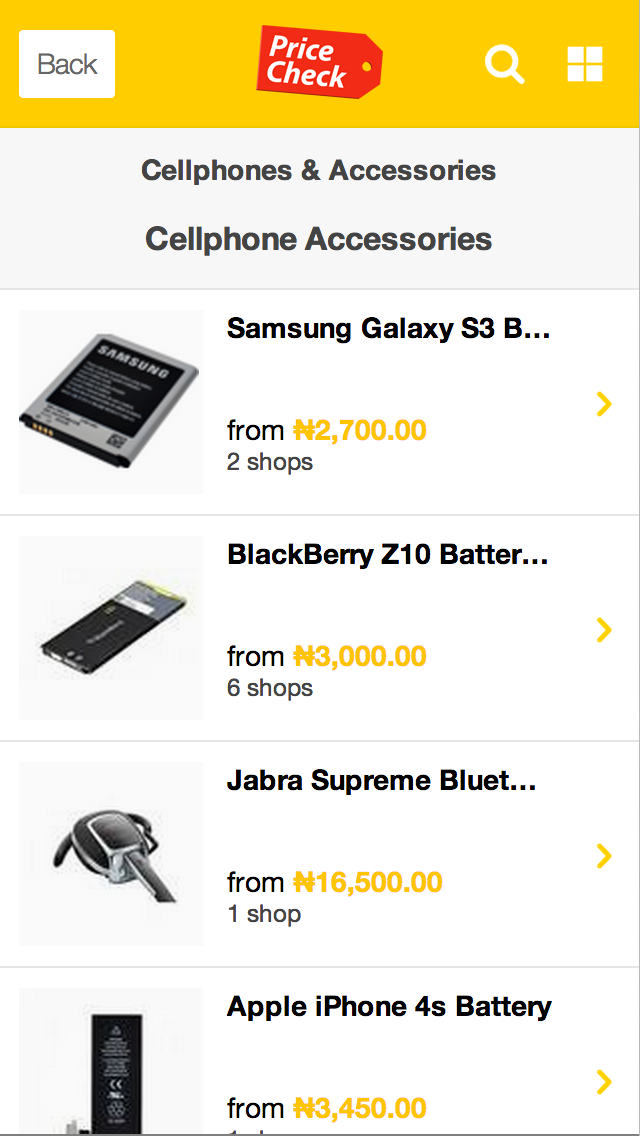640x1136 pixels.
Task: Open Jabra Supreme Bluetooth product title
Action: pyautogui.click(x=382, y=781)
